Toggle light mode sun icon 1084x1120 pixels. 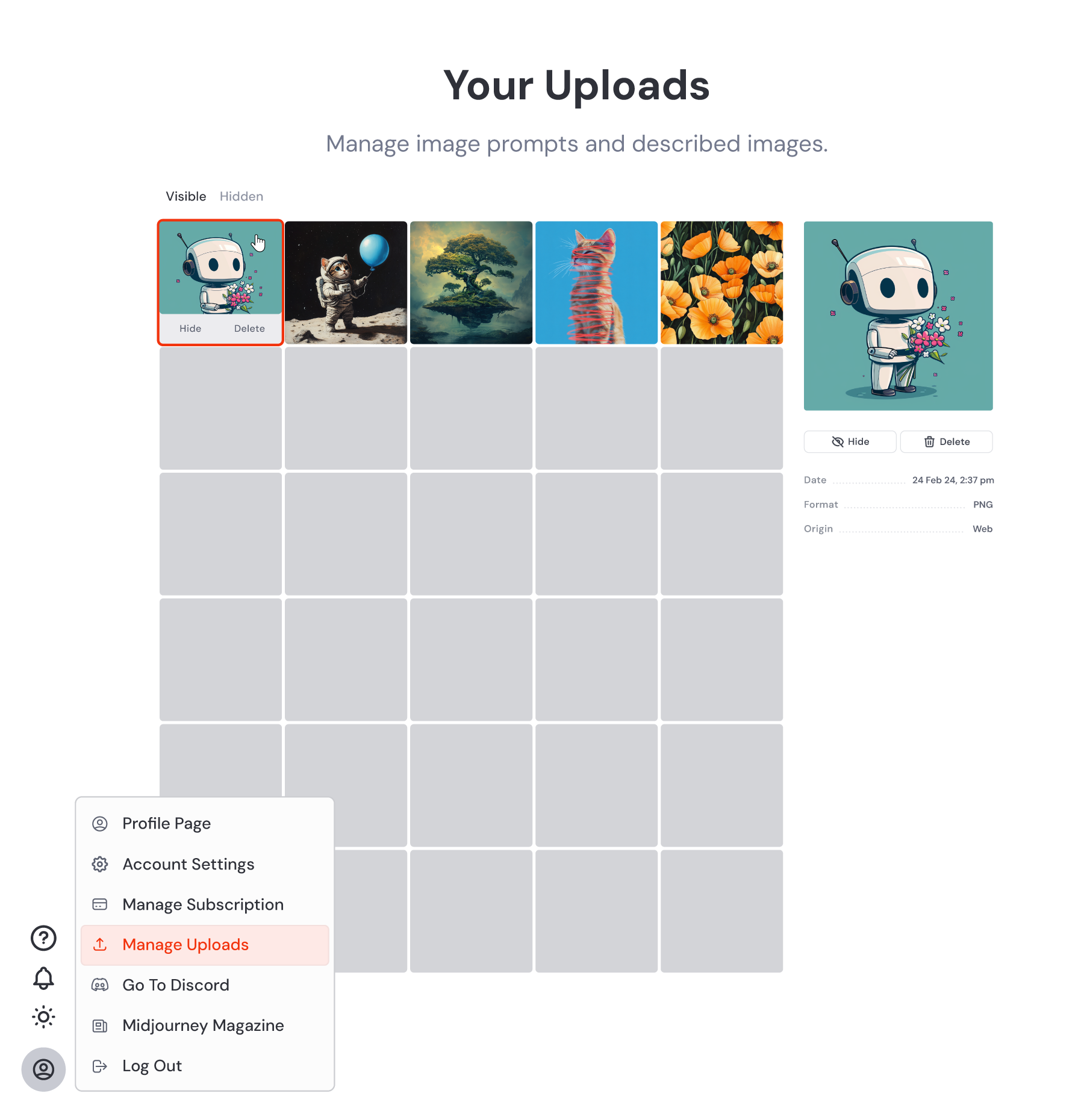pos(43,1017)
